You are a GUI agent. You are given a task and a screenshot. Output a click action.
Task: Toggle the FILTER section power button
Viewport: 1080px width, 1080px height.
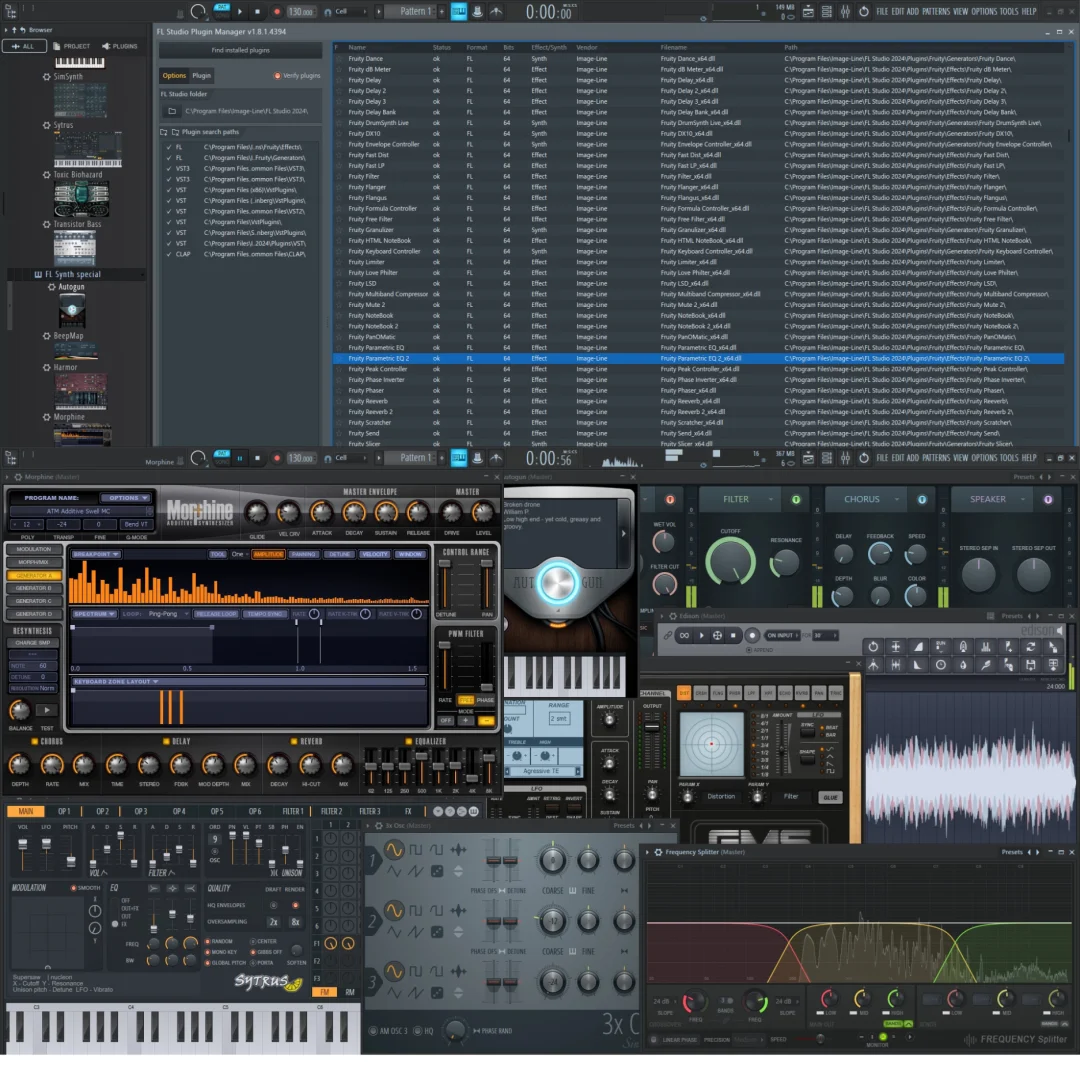pyautogui.click(x=796, y=499)
